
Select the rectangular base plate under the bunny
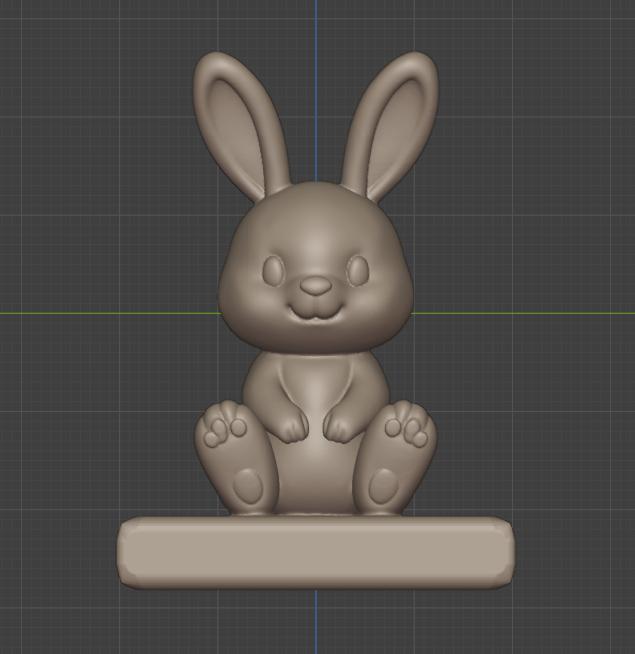(315, 552)
